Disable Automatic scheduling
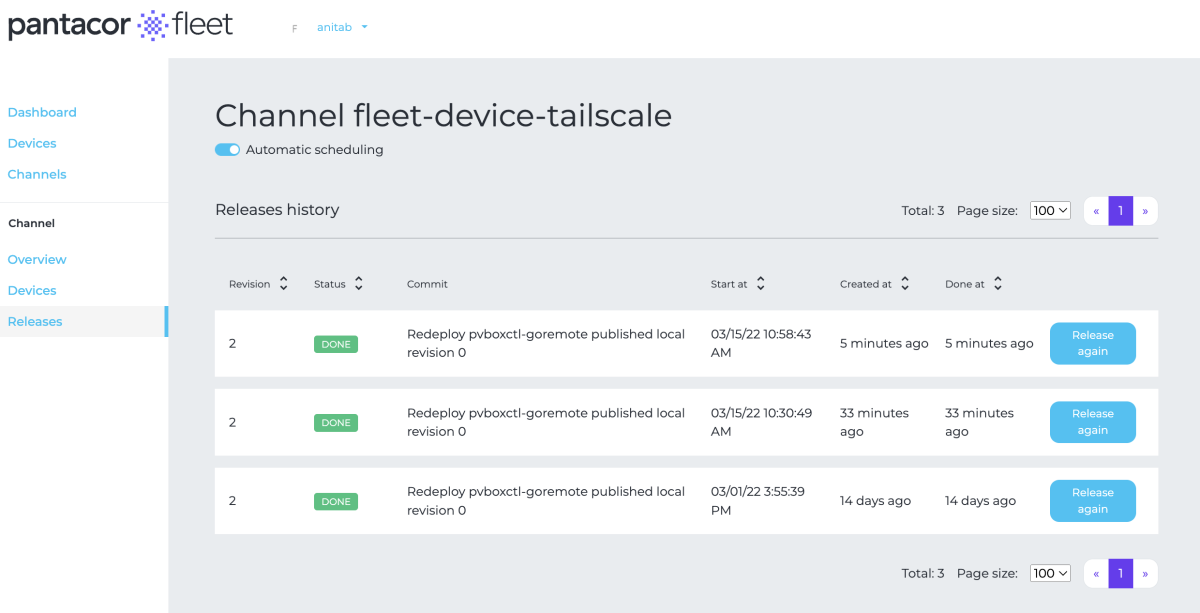 pyautogui.click(x=227, y=149)
